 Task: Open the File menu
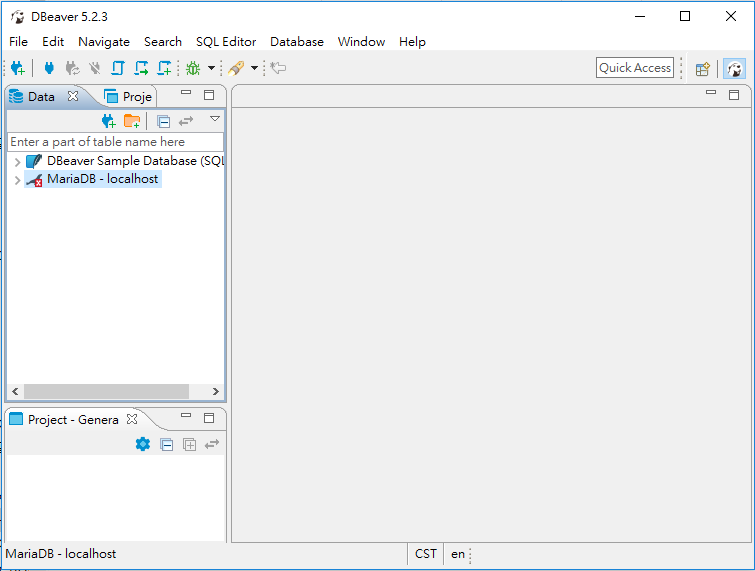tap(18, 42)
